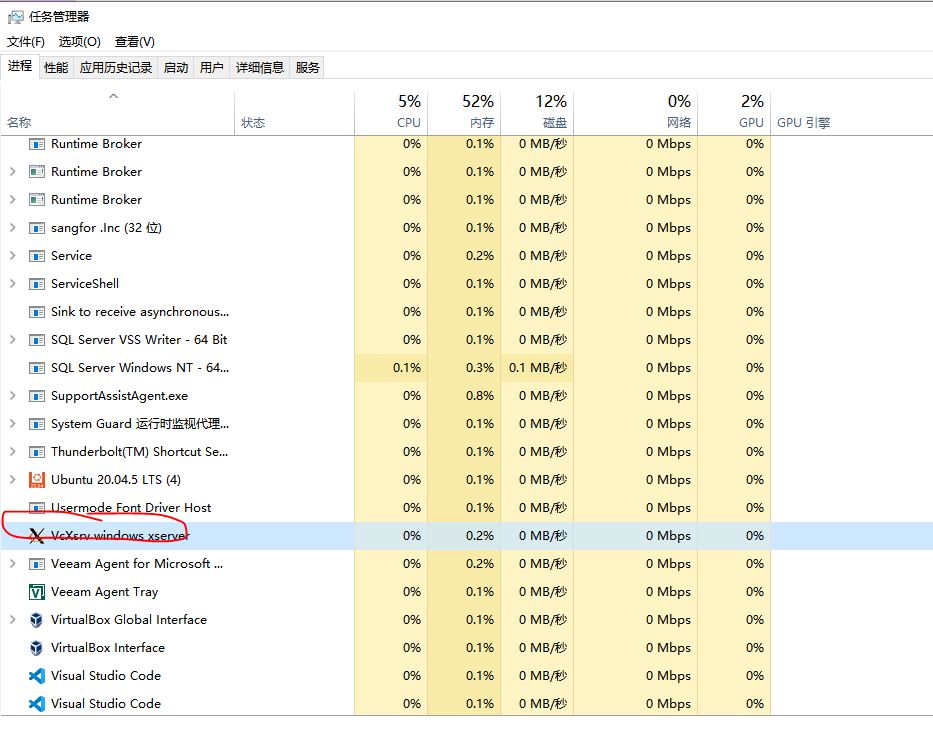Expand the VirtualBox Global Interface group

[x=12, y=619]
